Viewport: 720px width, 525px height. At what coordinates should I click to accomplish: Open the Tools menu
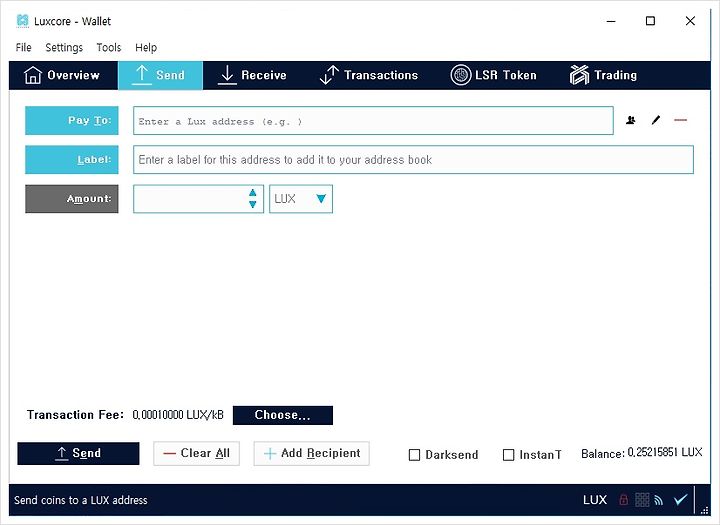(x=109, y=47)
